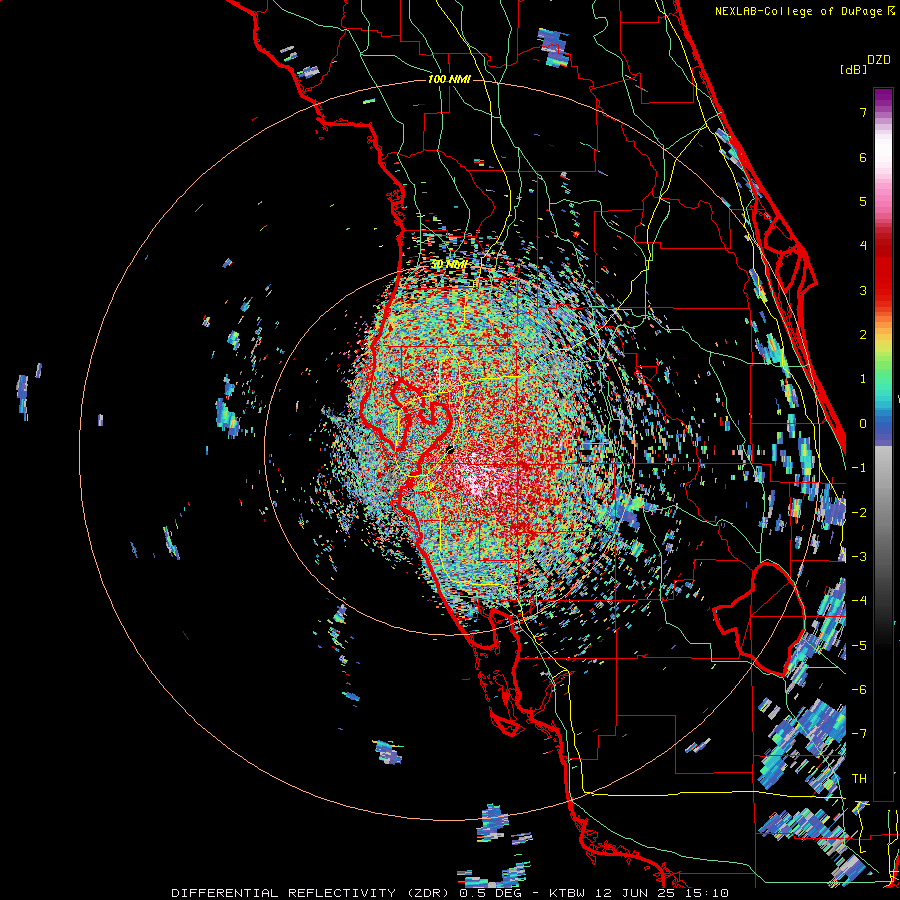Click the legend value -4

(x=859, y=600)
